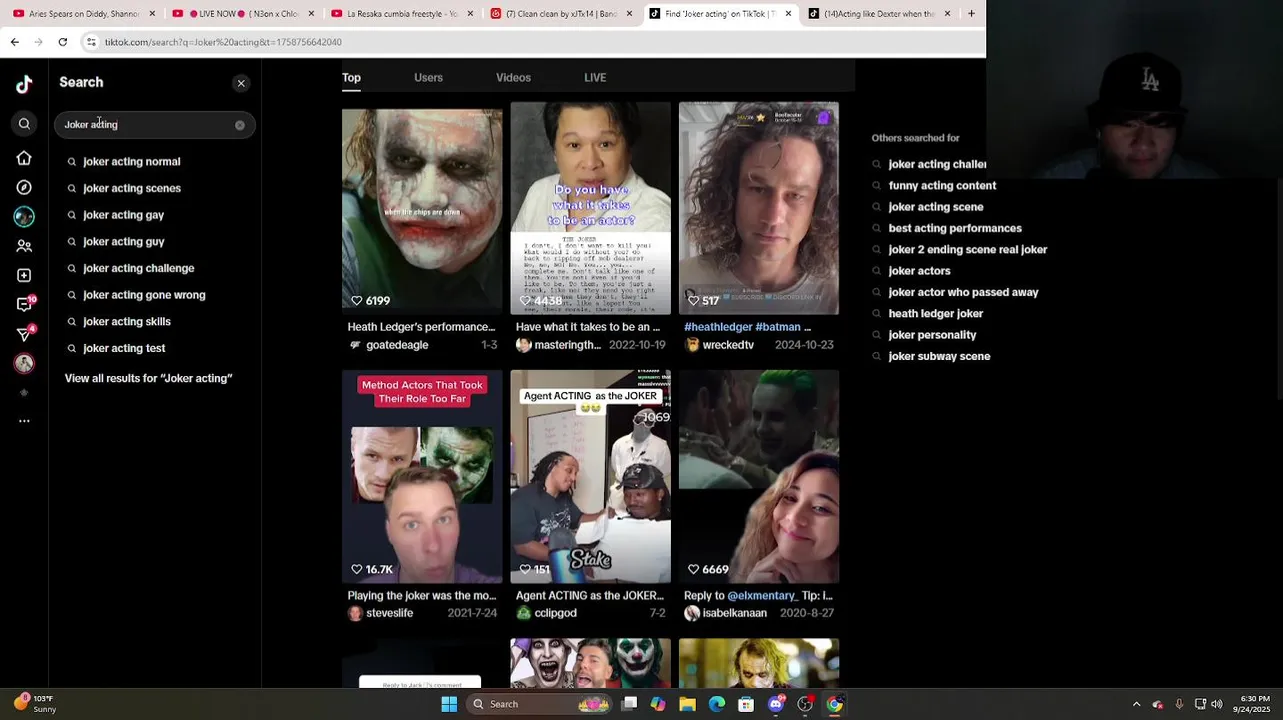The height and width of the screenshot is (720, 1283).
Task: Select 'joker subway scene' related search
Action: [x=939, y=357]
